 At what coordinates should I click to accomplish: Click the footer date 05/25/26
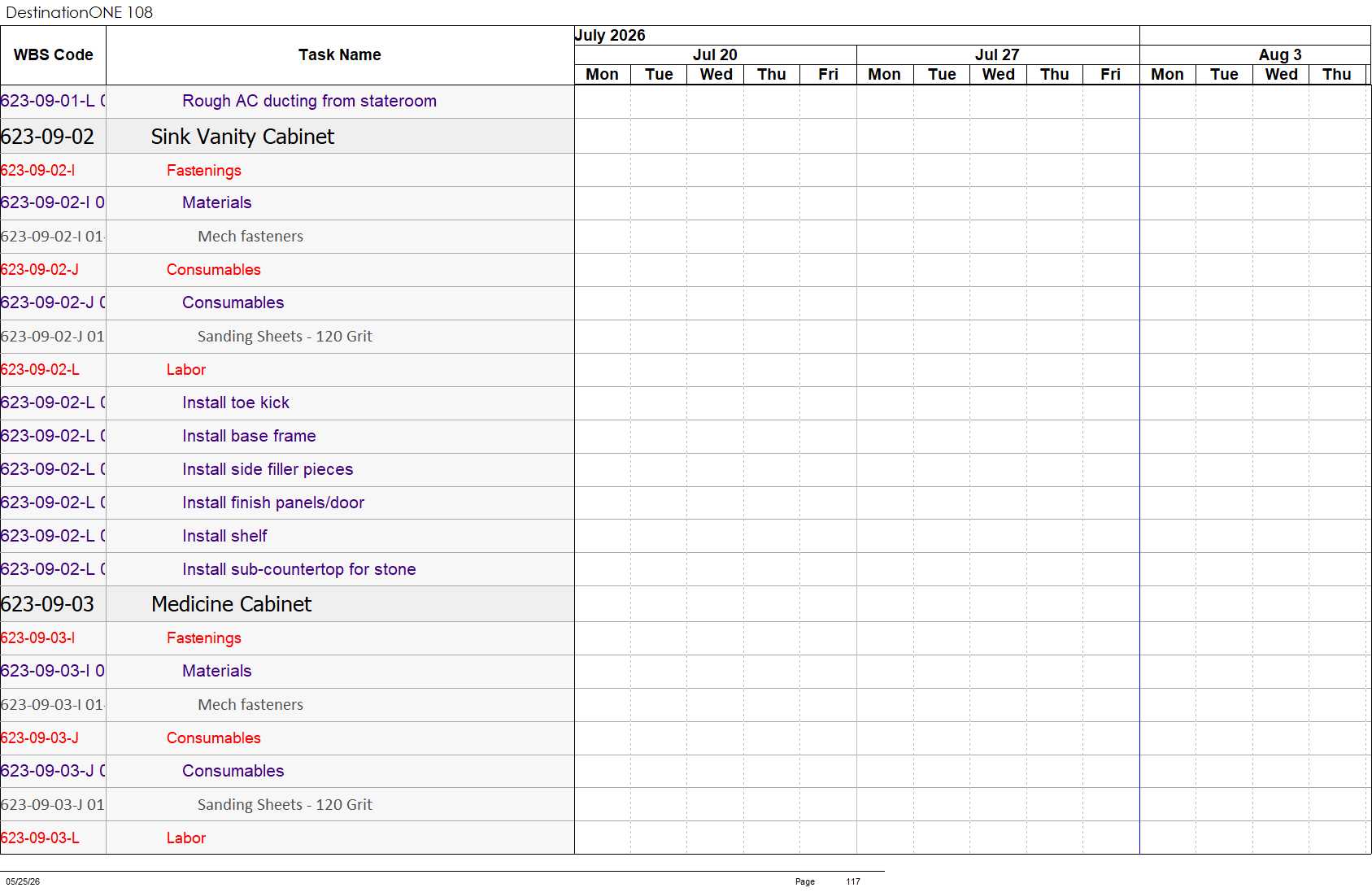[x=23, y=881]
